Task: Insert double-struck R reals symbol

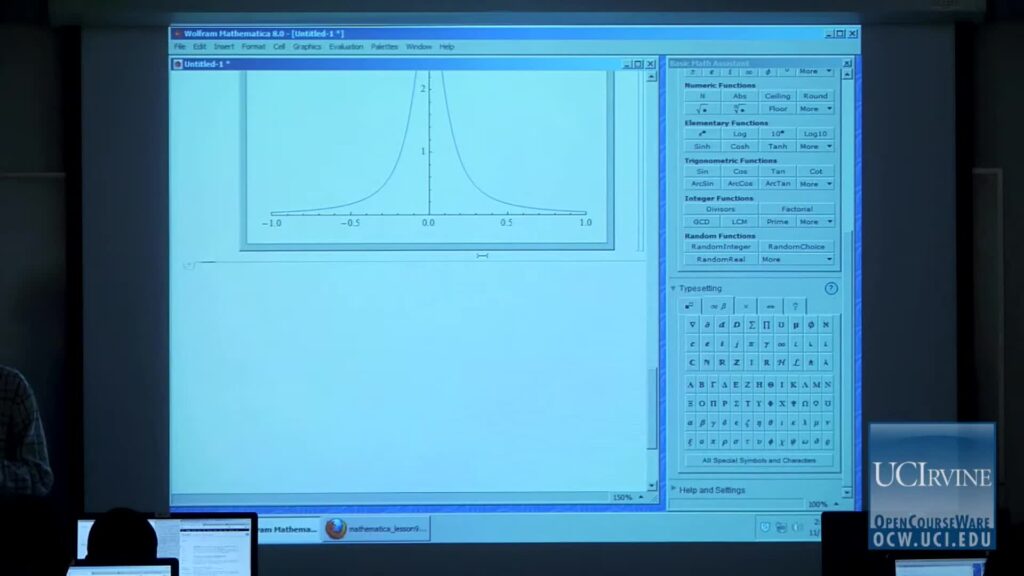Action: point(722,362)
